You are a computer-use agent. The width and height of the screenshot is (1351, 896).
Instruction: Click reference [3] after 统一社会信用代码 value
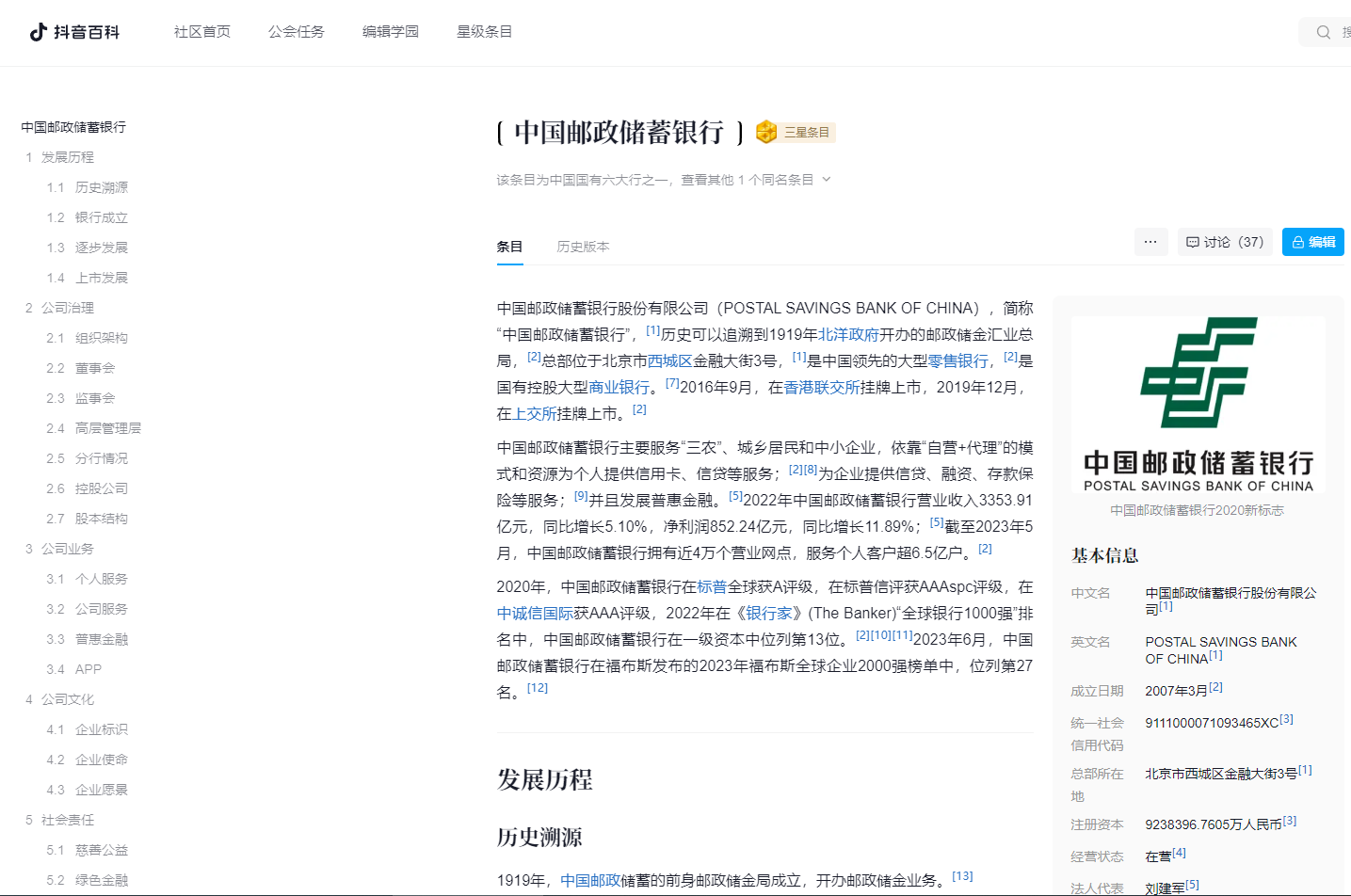[x=1287, y=719]
